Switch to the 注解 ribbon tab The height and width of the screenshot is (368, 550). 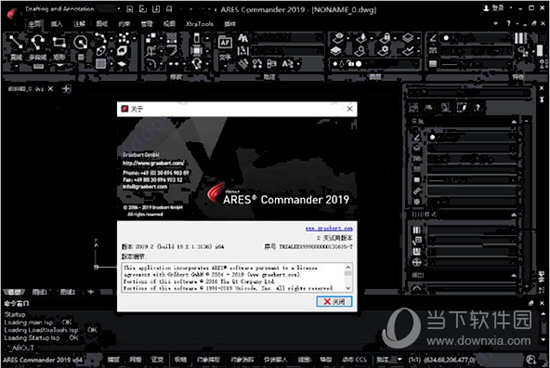pyautogui.click(x=79, y=24)
